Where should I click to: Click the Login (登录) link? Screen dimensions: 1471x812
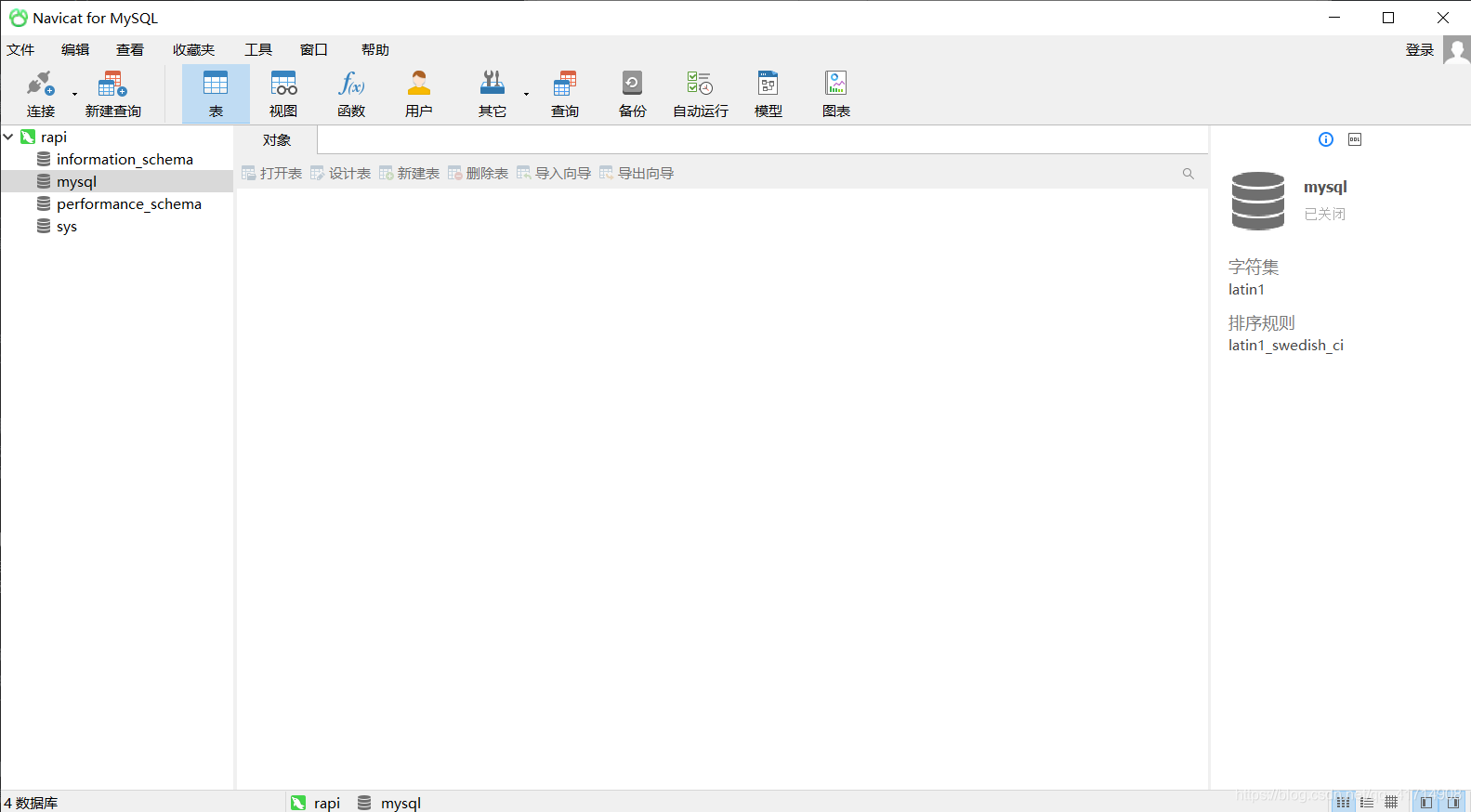[x=1419, y=50]
